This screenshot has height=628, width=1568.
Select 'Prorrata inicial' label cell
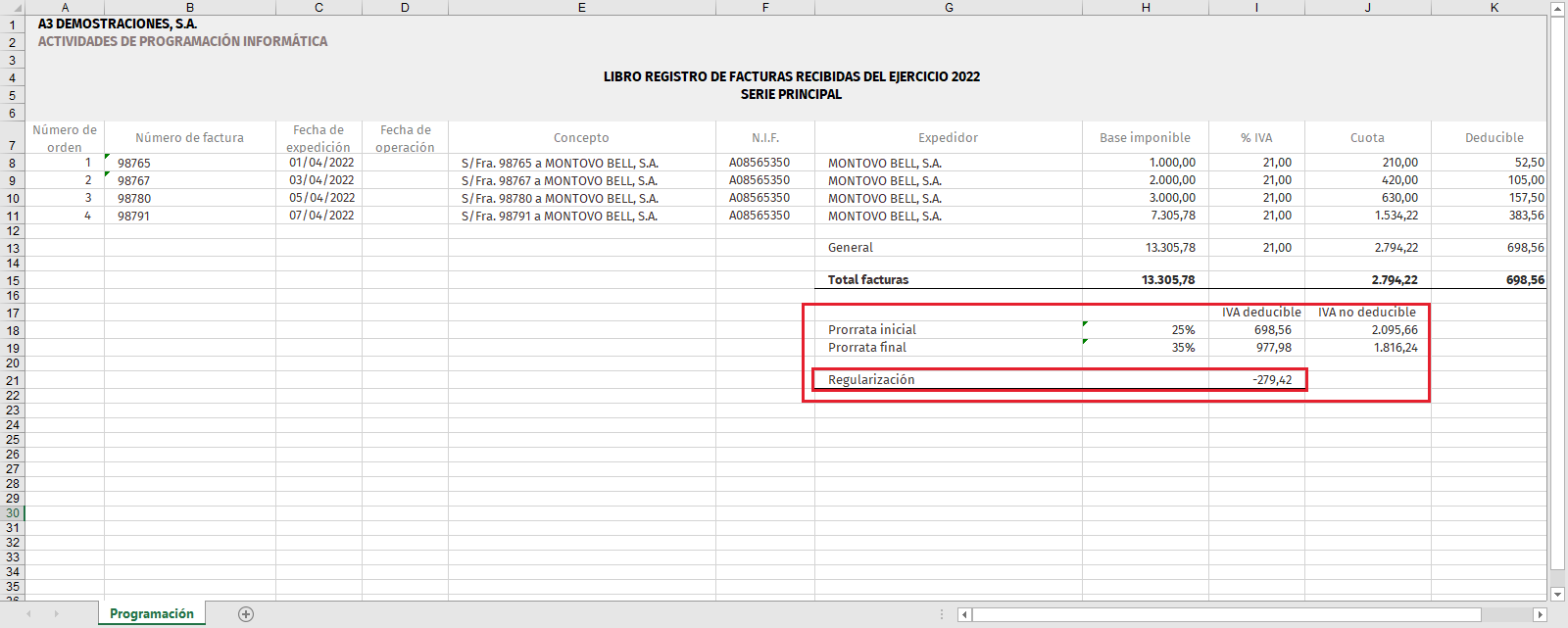949,330
